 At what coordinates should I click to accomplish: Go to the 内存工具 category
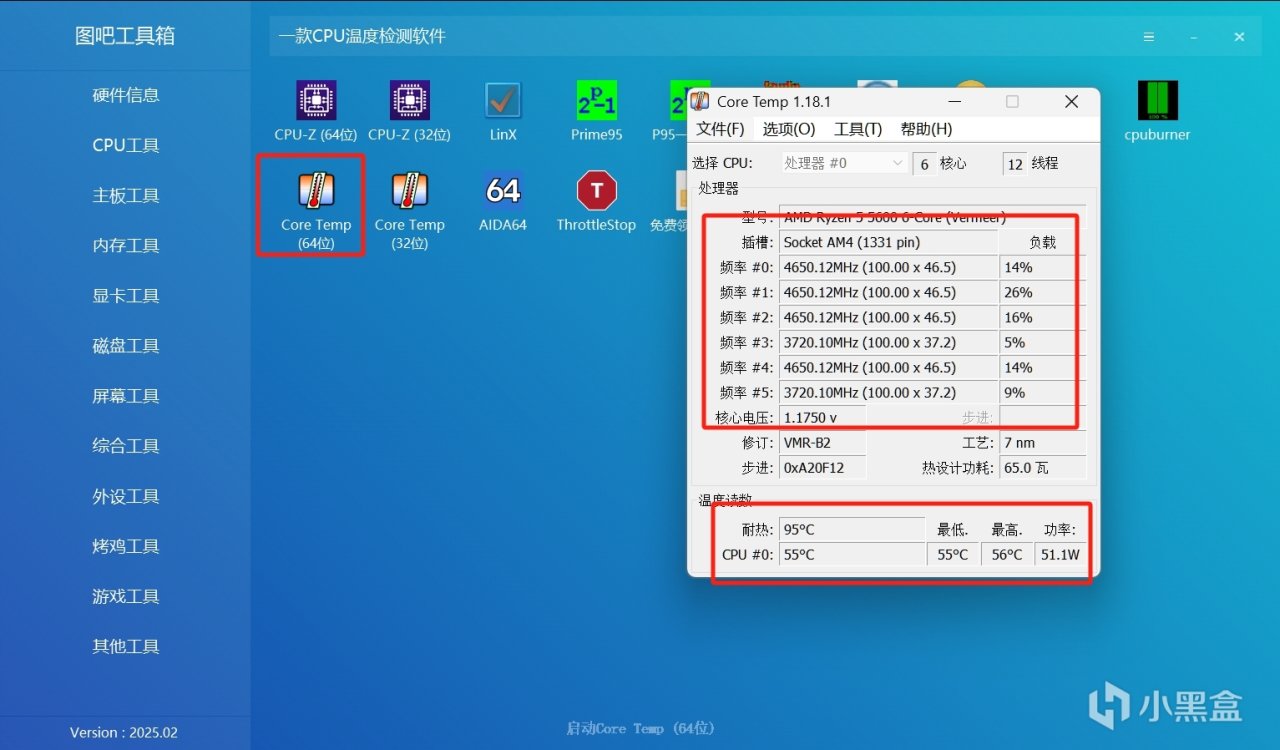point(125,245)
